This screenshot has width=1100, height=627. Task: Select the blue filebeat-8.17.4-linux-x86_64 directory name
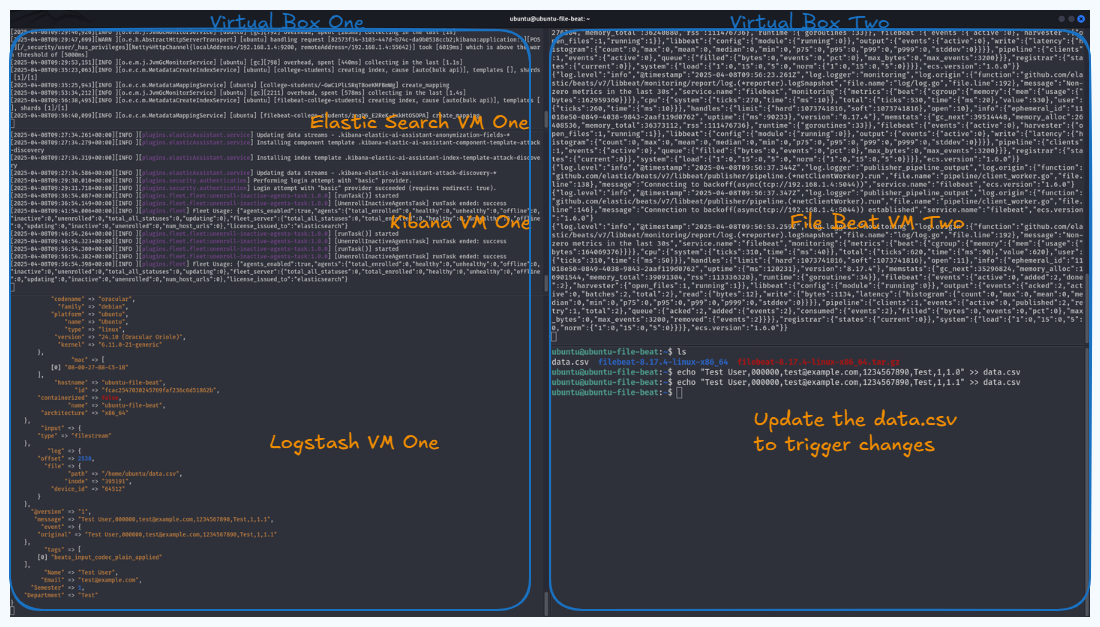coord(663,363)
